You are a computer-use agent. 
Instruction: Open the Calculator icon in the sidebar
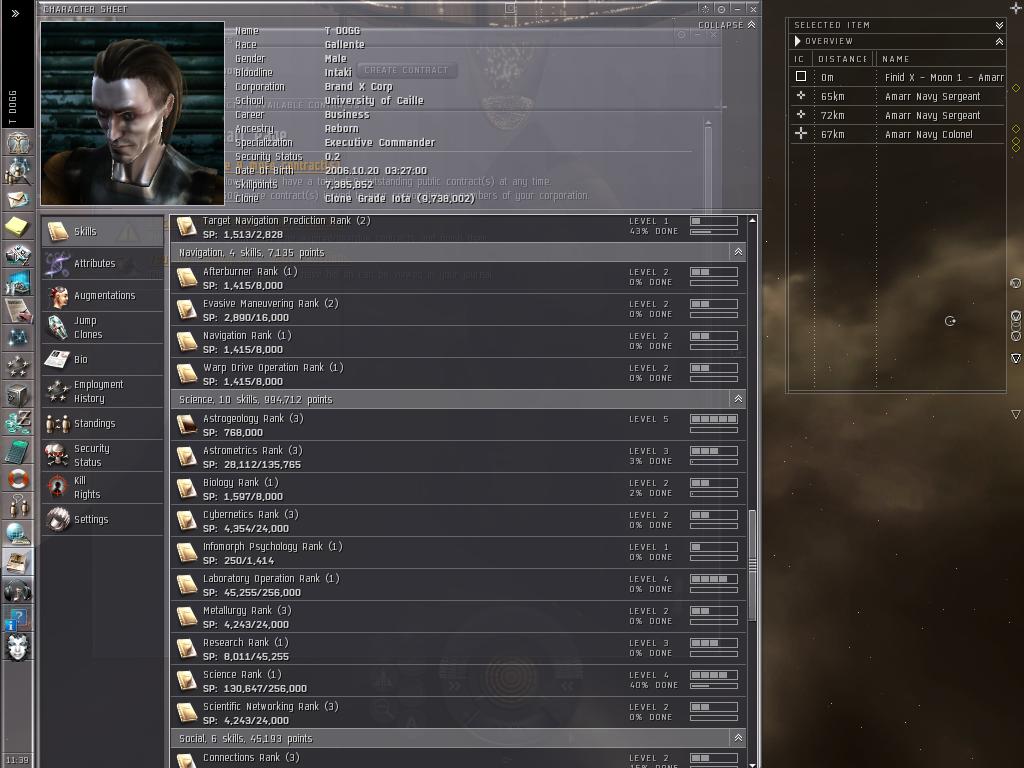[18, 451]
